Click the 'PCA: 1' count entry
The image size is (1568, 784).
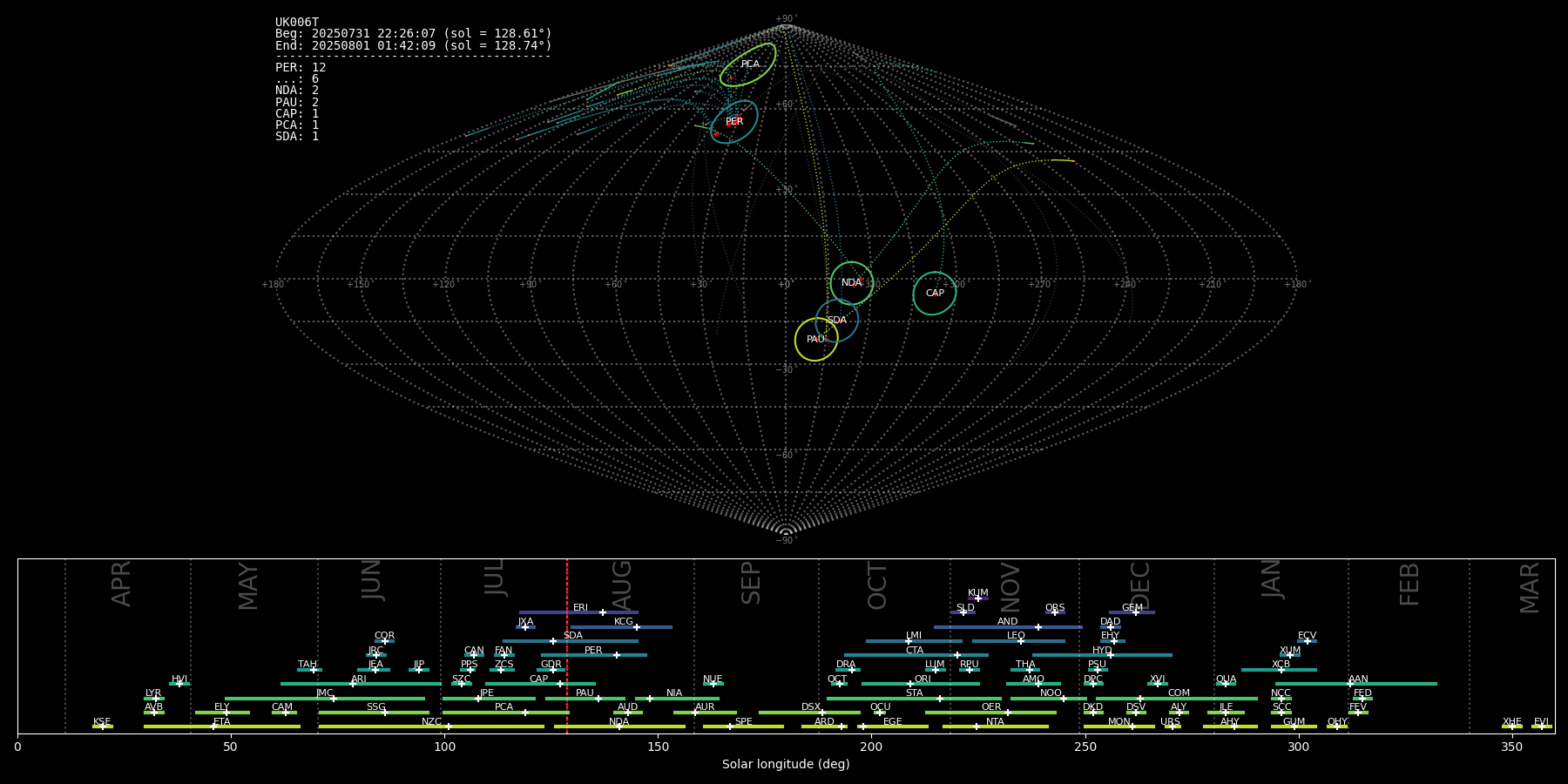(297, 125)
